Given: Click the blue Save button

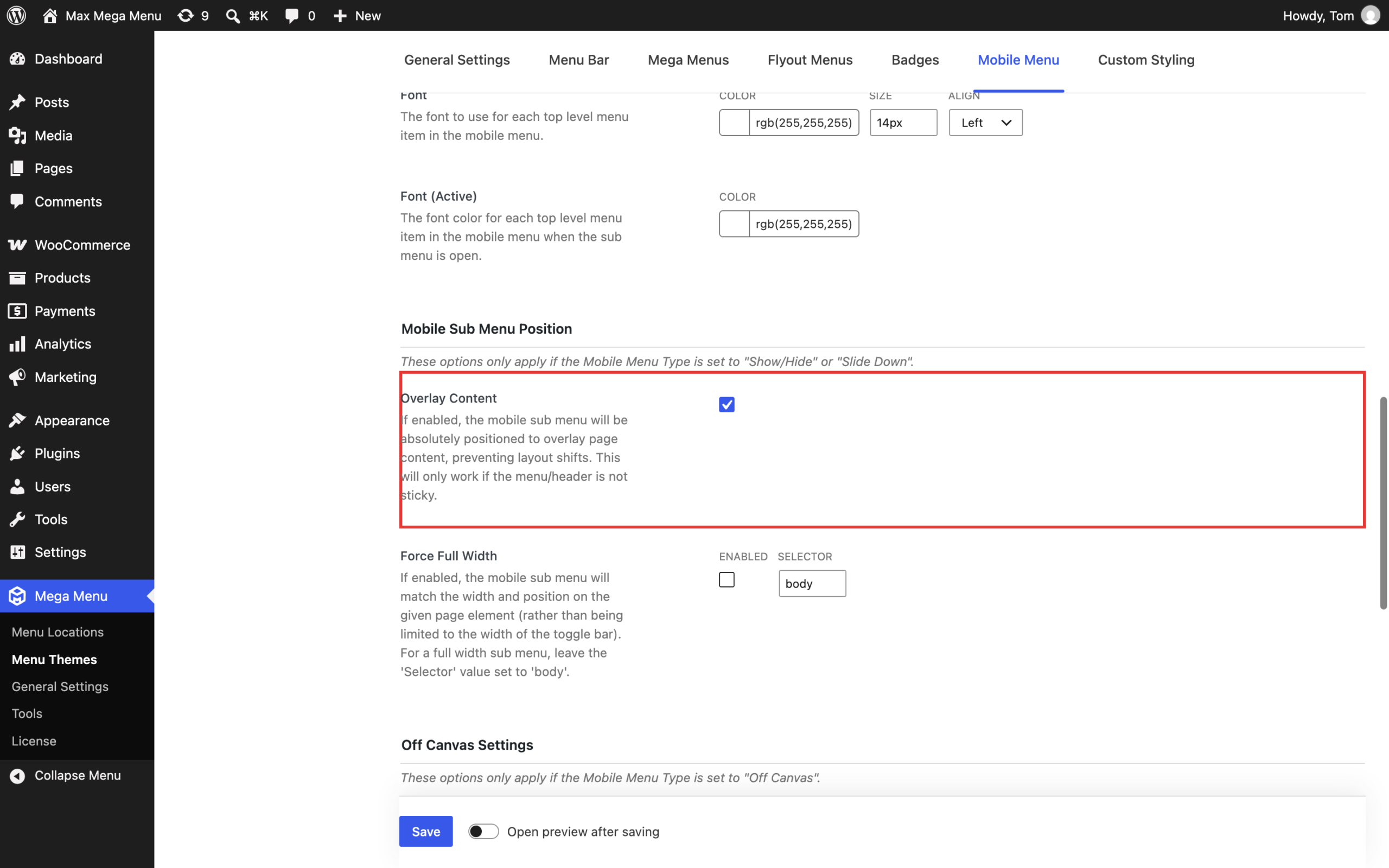Looking at the screenshot, I should [426, 831].
